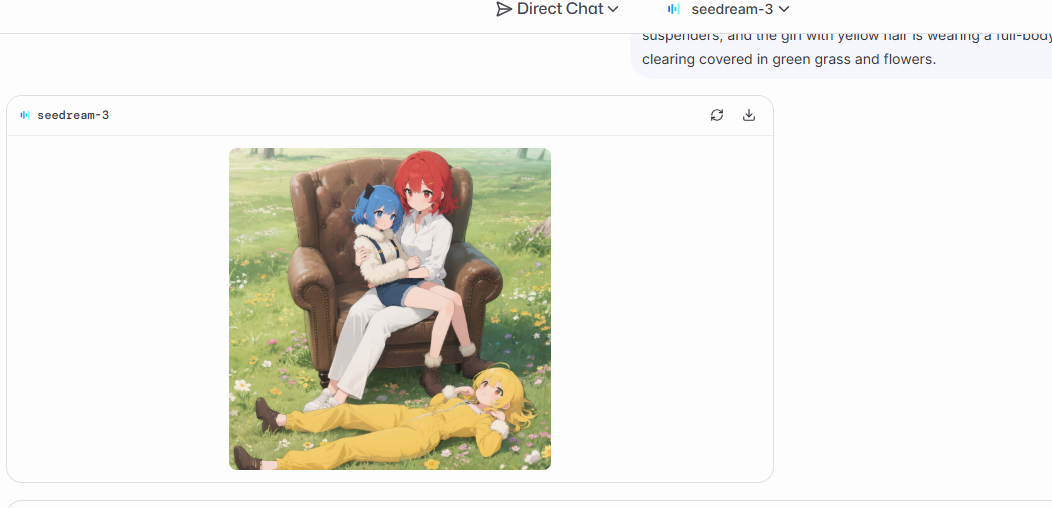
Task: Click the user prompt message bubble
Action: (x=841, y=52)
